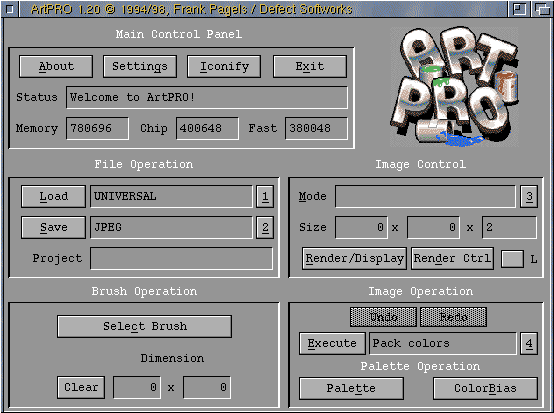Open the Mode list with button 3
This screenshot has height=413, width=554.
click(529, 196)
